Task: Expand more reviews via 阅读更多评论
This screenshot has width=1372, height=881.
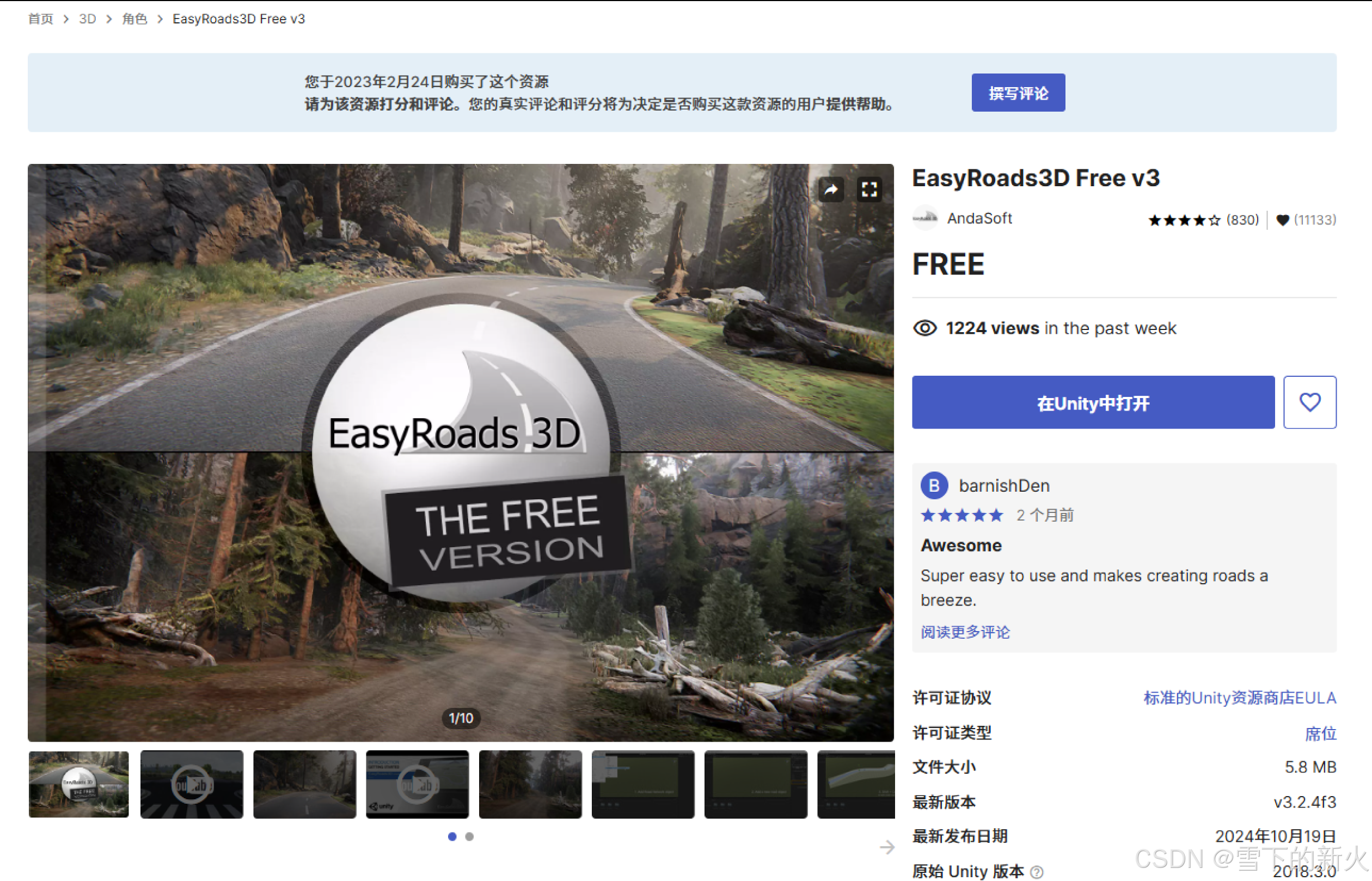Action: tap(965, 632)
